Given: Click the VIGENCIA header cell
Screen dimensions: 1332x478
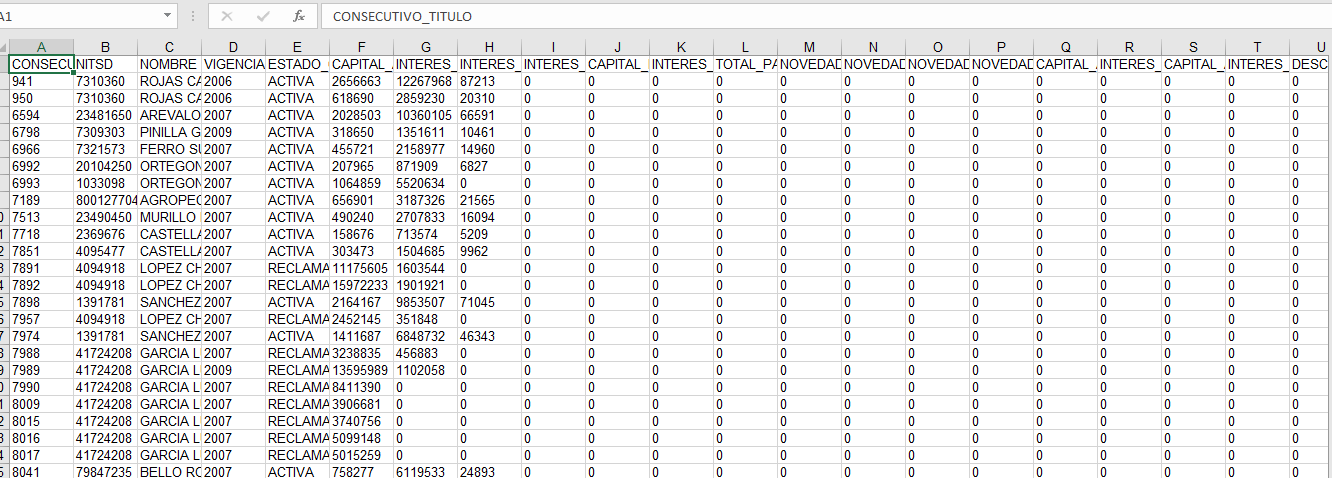Looking at the screenshot, I should 233,64.
